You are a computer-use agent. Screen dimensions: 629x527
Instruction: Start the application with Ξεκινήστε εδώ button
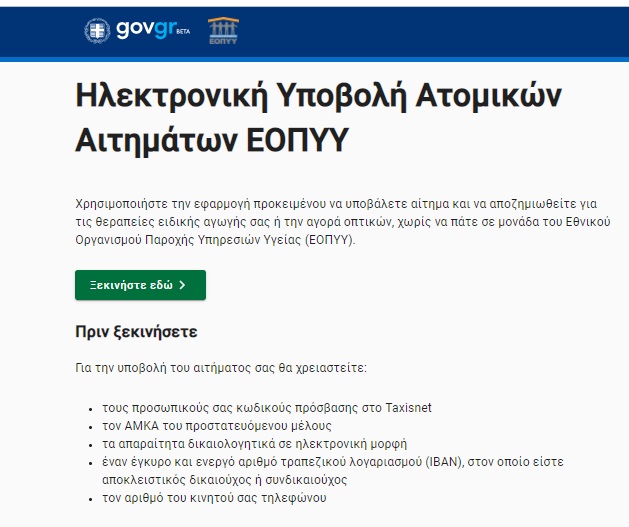140,285
